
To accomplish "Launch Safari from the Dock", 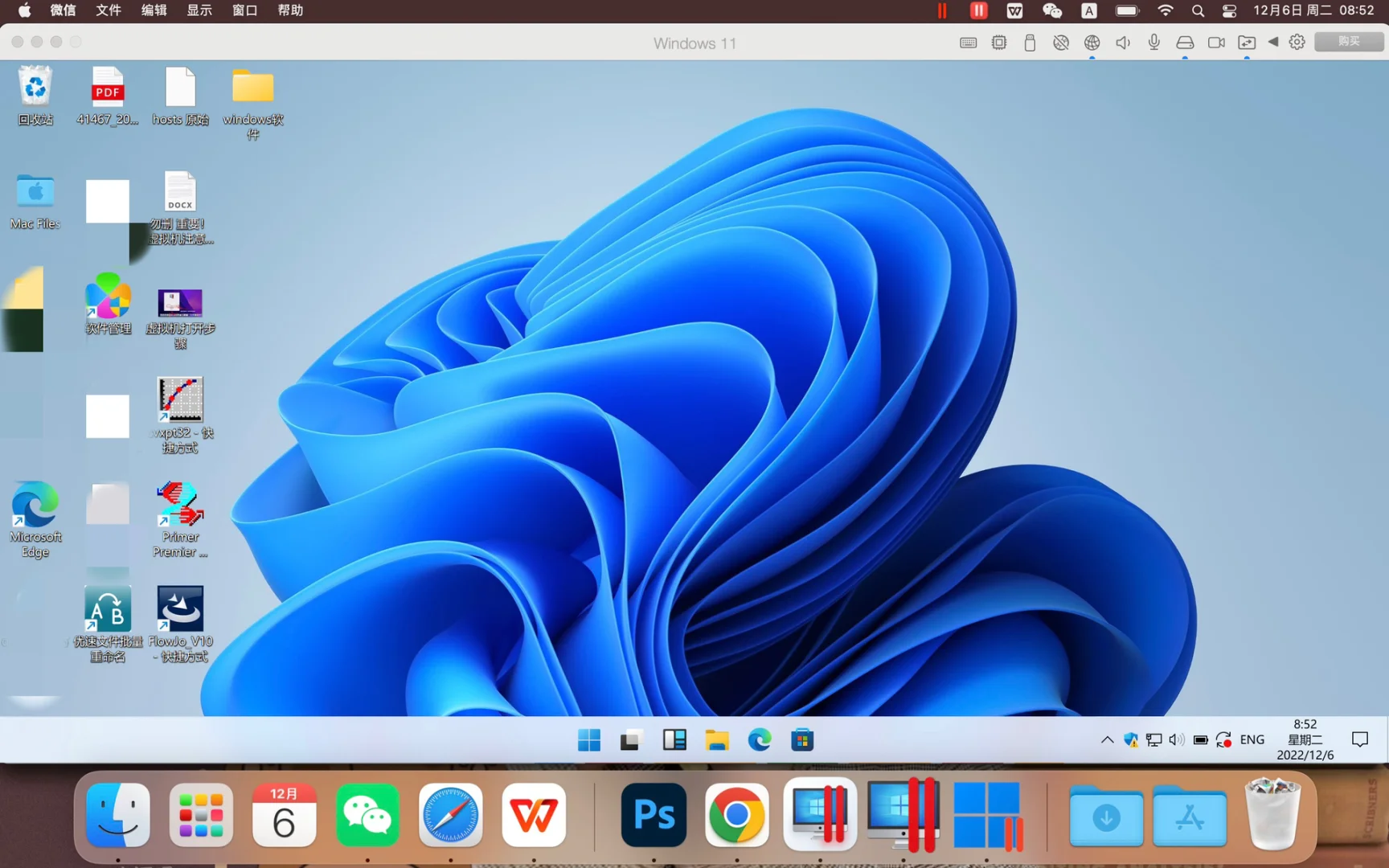I will click(x=451, y=816).
